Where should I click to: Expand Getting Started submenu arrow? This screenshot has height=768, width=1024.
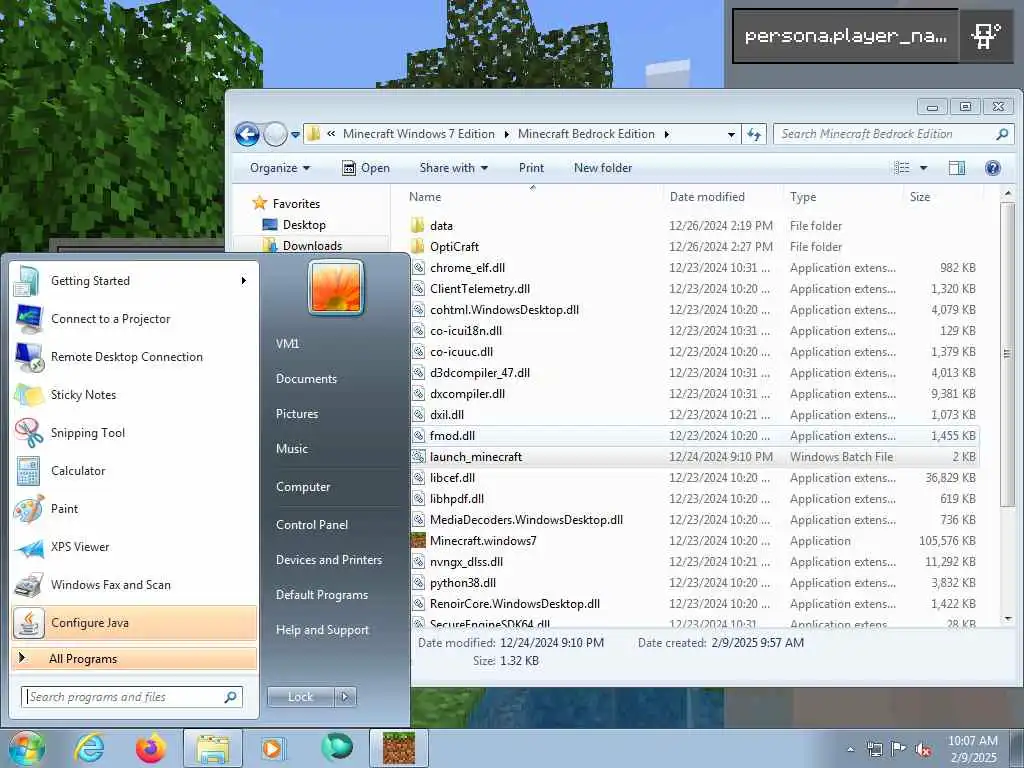tap(244, 281)
